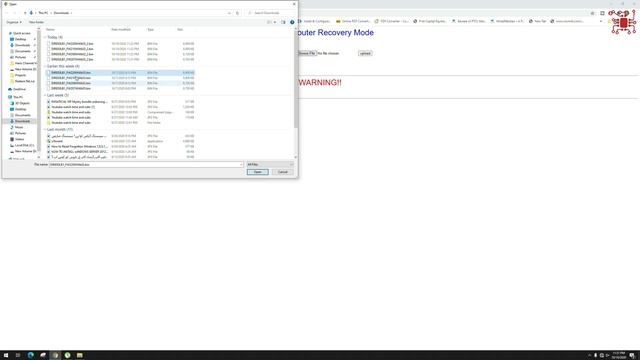
Task: Collapse the Today file group
Action: [x=45, y=37]
